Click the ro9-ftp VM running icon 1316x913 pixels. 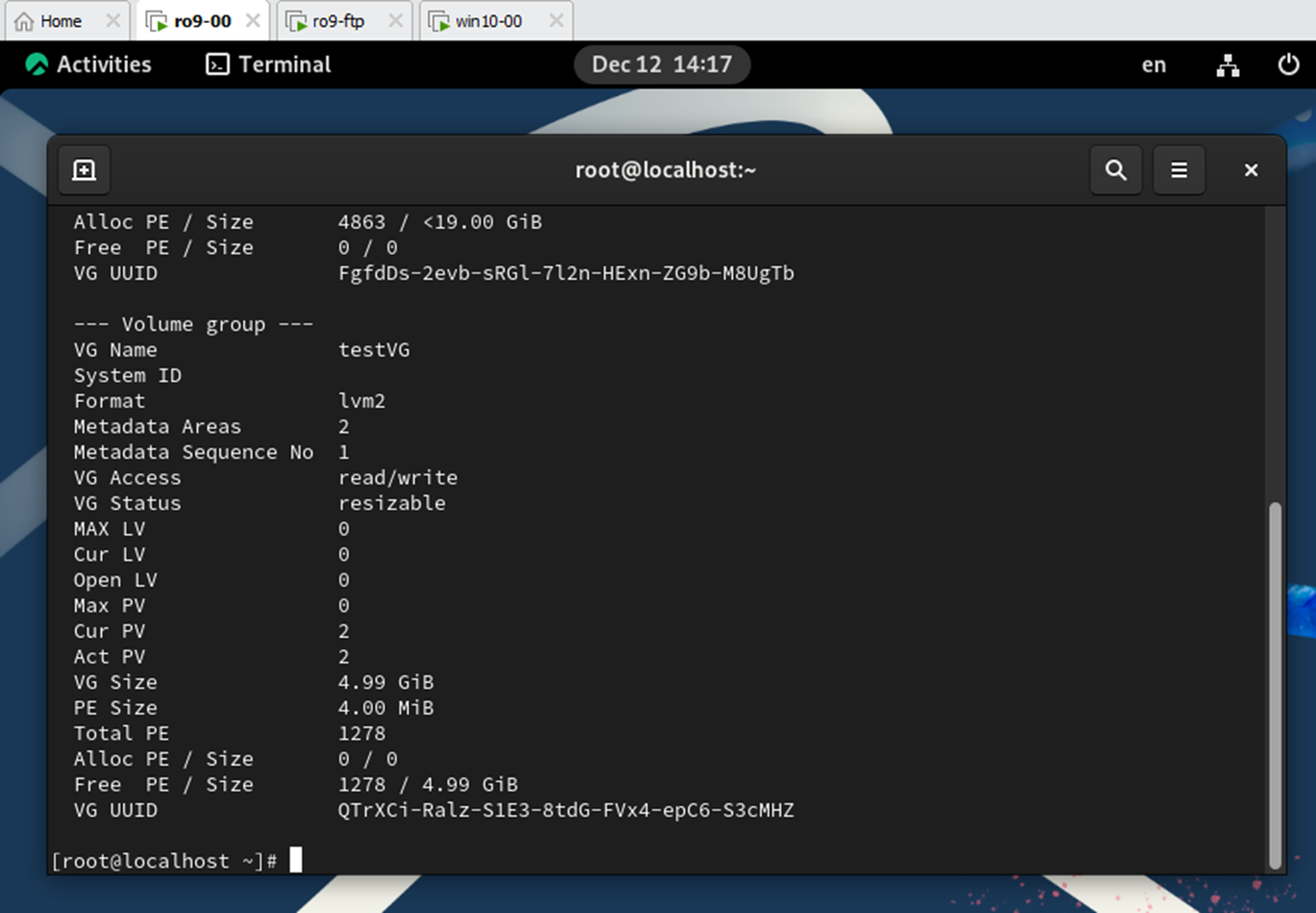pyautogui.click(x=296, y=21)
